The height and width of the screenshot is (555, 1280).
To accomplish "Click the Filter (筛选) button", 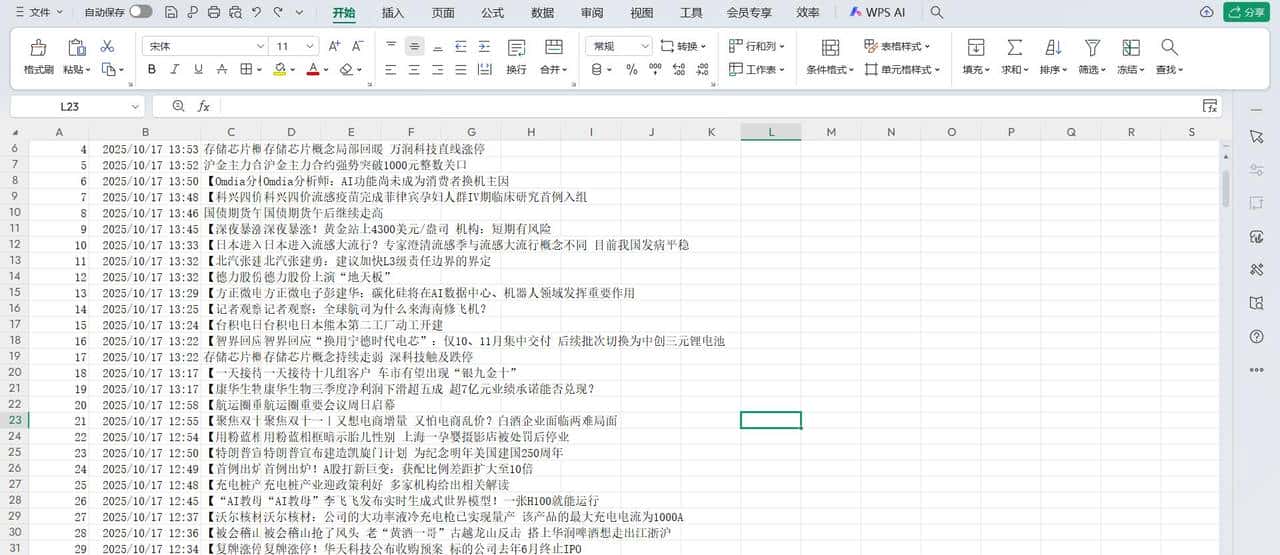I will [1092, 57].
